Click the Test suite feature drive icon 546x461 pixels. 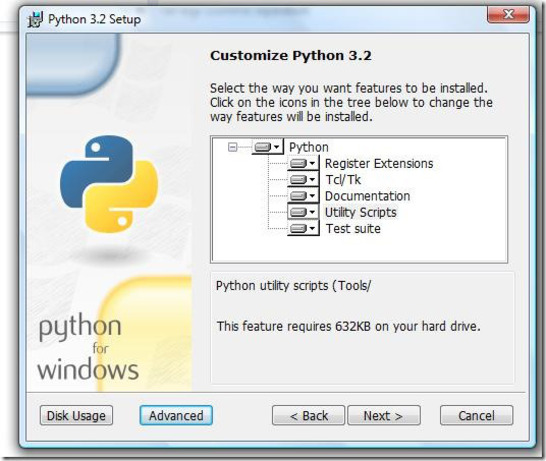click(x=298, y=228)
